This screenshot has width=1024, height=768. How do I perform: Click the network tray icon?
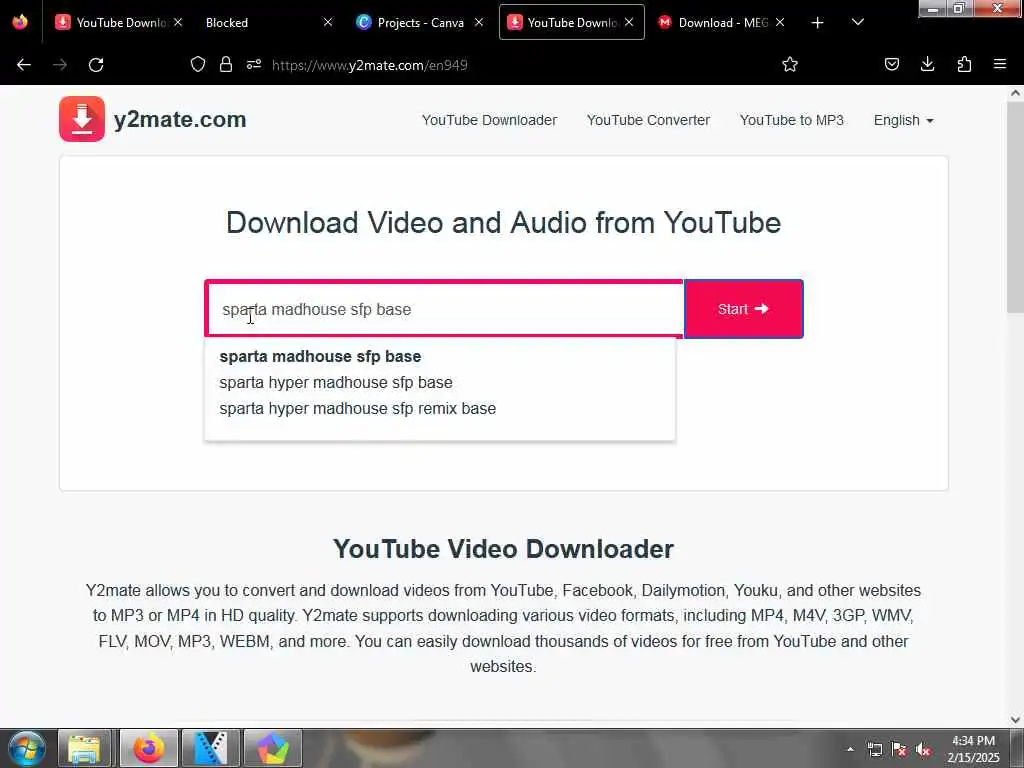(x=874, y=749)
